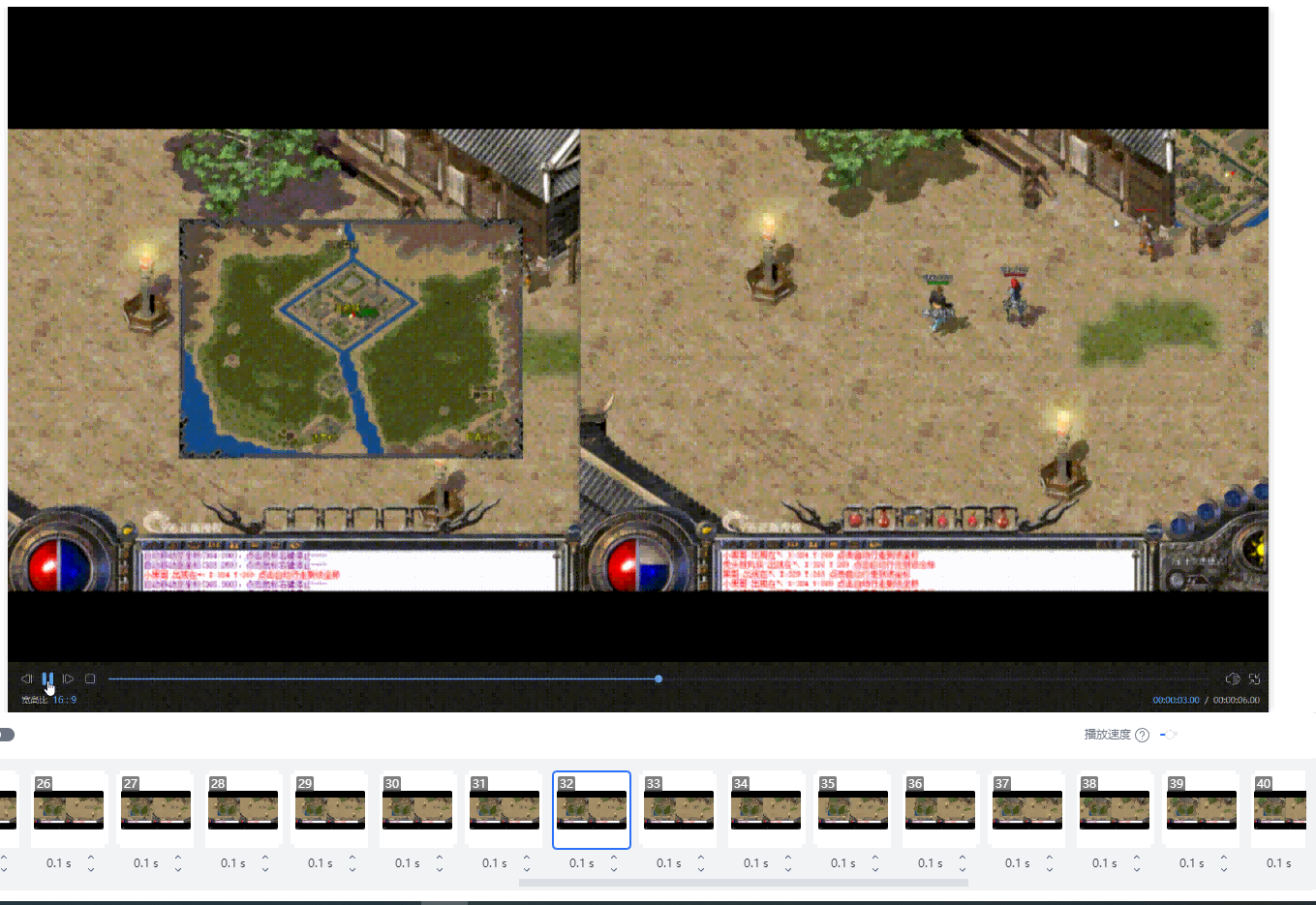Edit the 0.1 s duration of frame 26
The image size is (1316, 905).
pyautogui.click(x=59, y=863)
